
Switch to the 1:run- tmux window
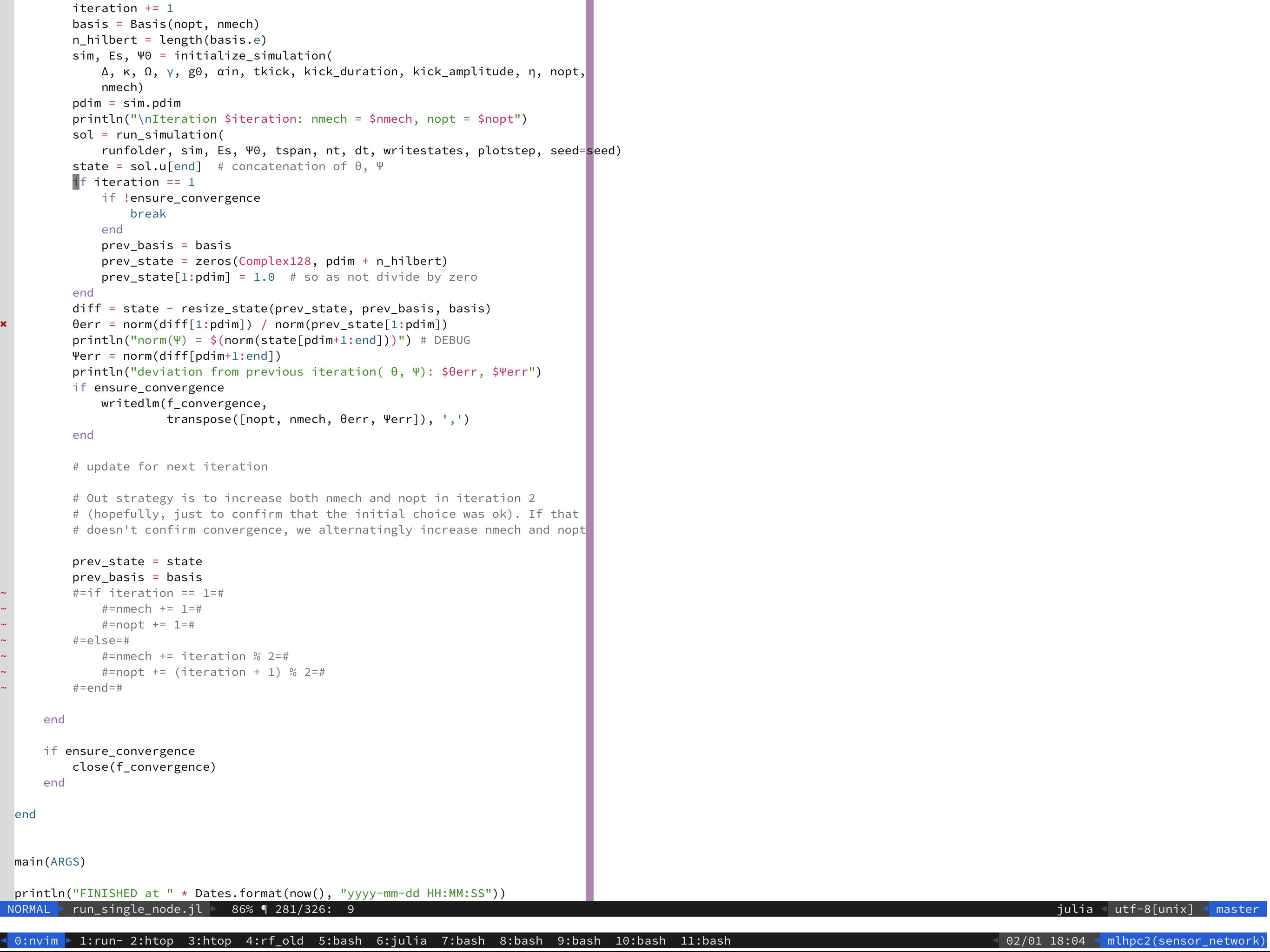[101, 940]
